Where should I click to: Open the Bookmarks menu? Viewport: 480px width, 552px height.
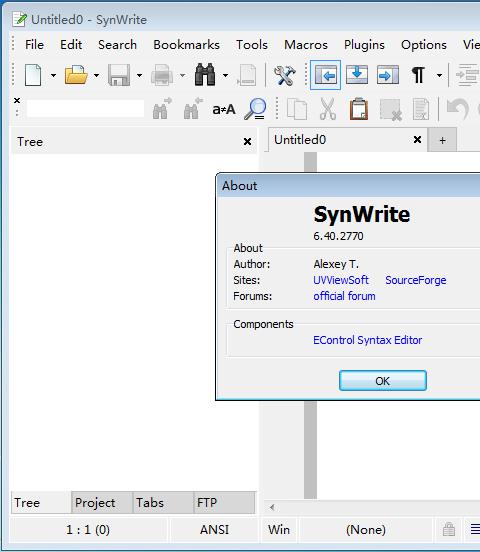click(186, 45)
